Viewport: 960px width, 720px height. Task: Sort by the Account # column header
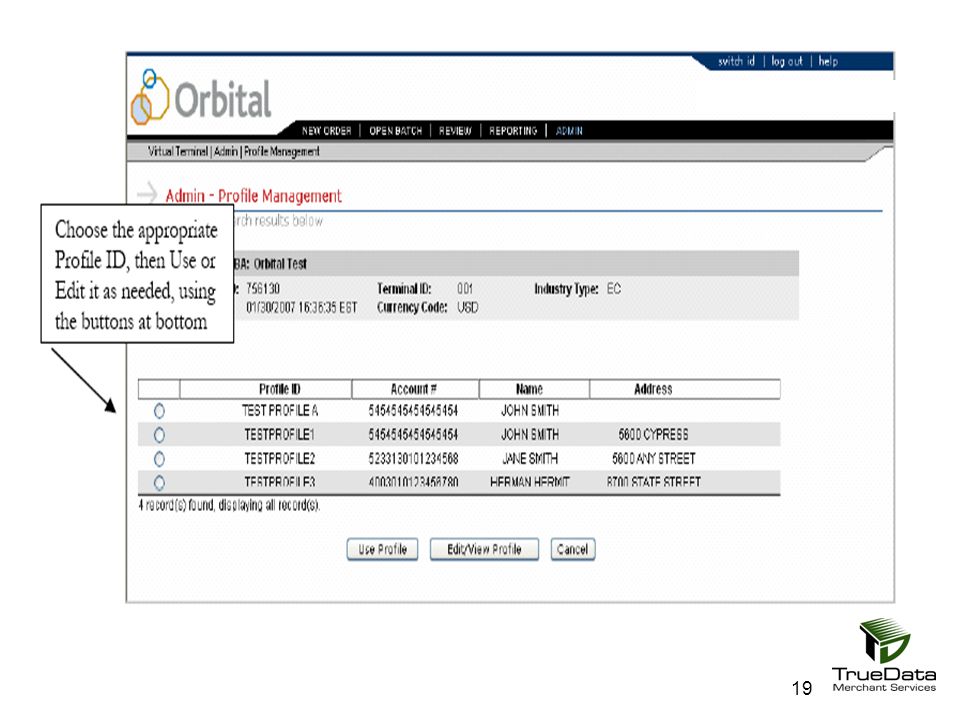415,389
